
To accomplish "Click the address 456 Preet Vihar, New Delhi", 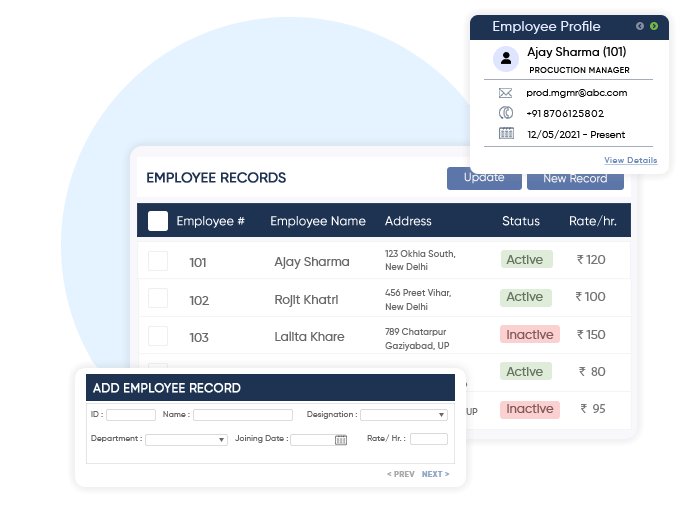I will (418, 300).
